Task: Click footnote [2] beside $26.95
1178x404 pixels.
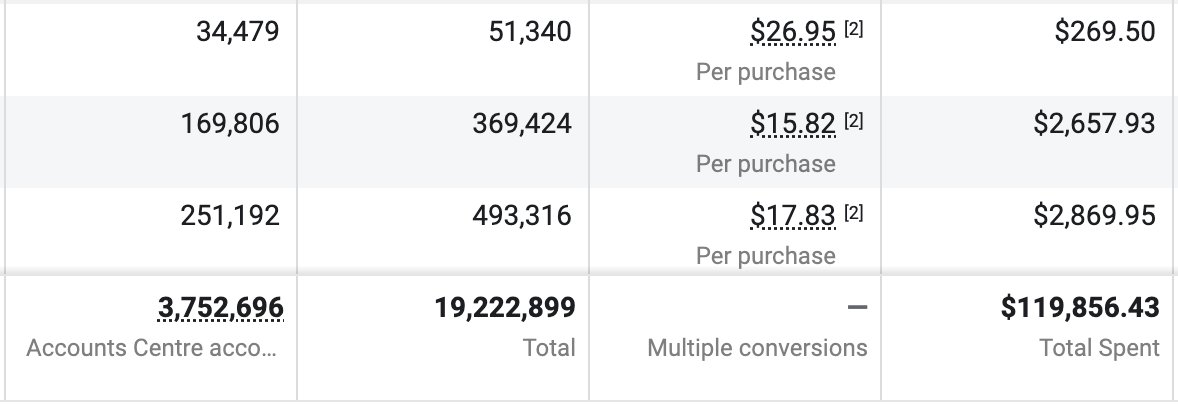Action: click(x=853, y=31)
